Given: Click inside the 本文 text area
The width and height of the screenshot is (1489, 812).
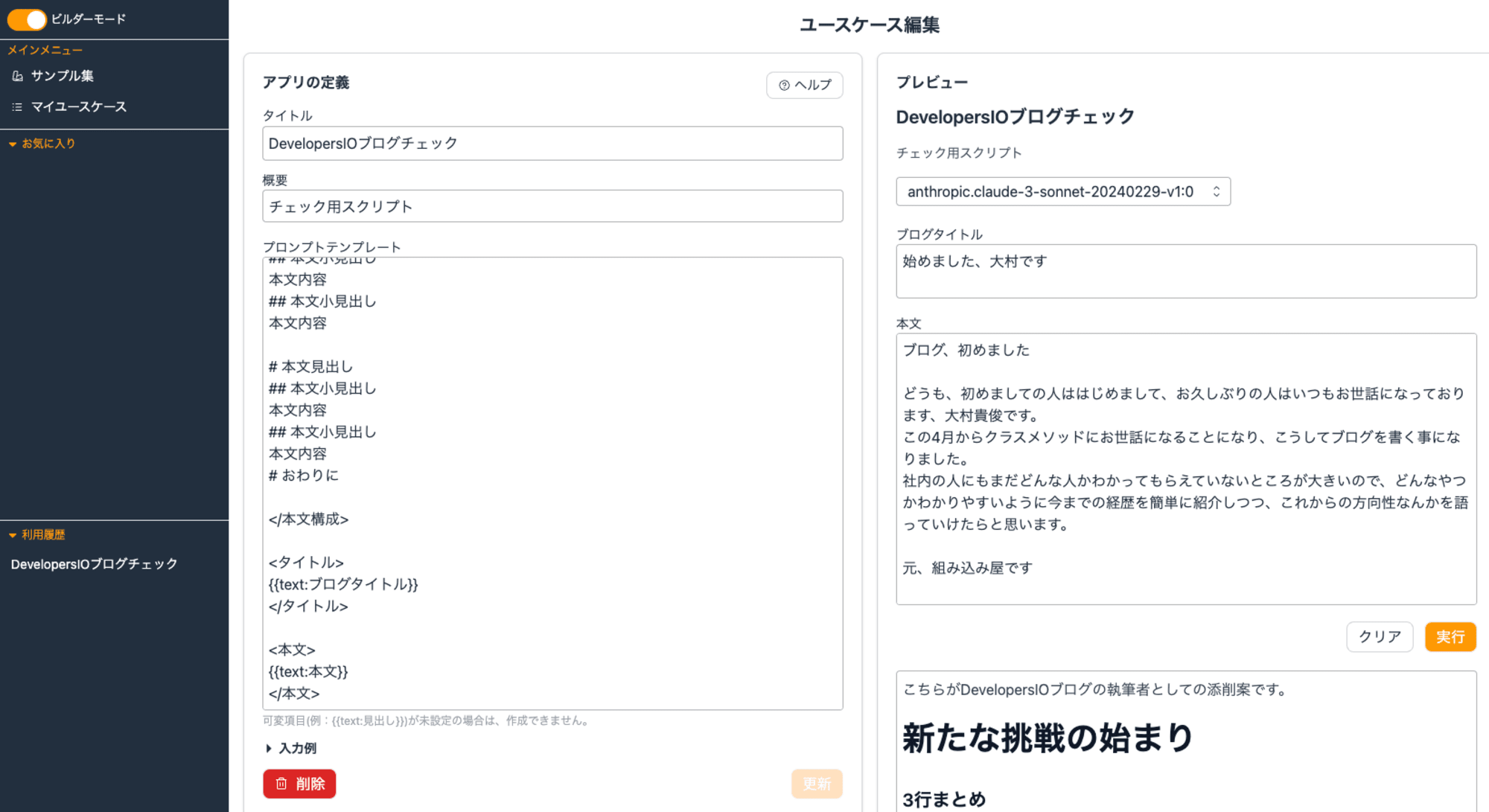Looking at the screenshot, I should [x=1186, y=469].
